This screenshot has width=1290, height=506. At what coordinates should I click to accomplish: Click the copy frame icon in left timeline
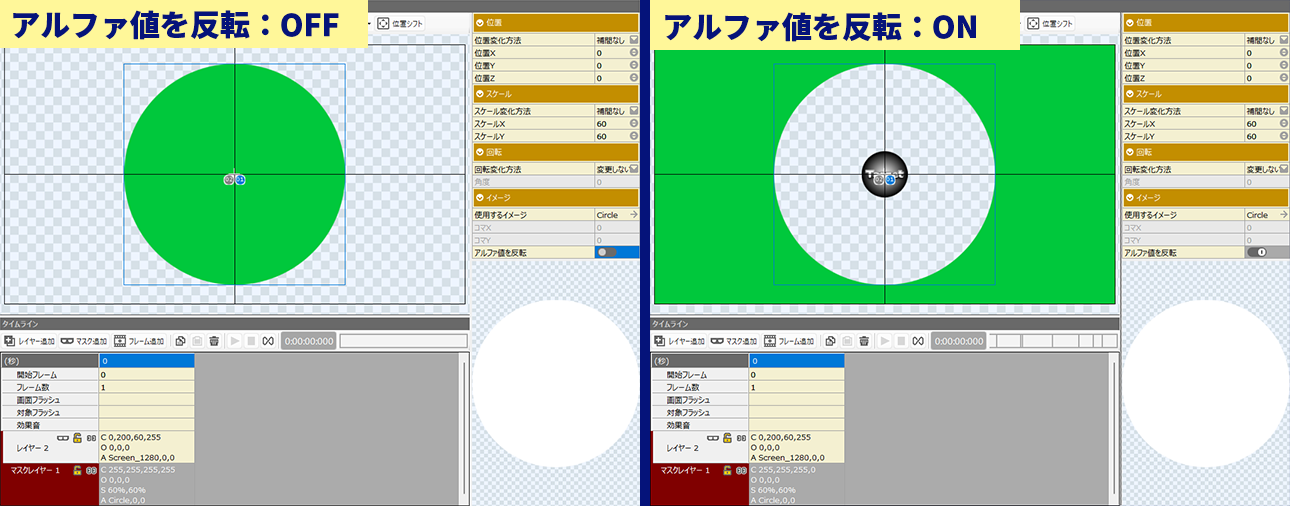tap(180, 341)
